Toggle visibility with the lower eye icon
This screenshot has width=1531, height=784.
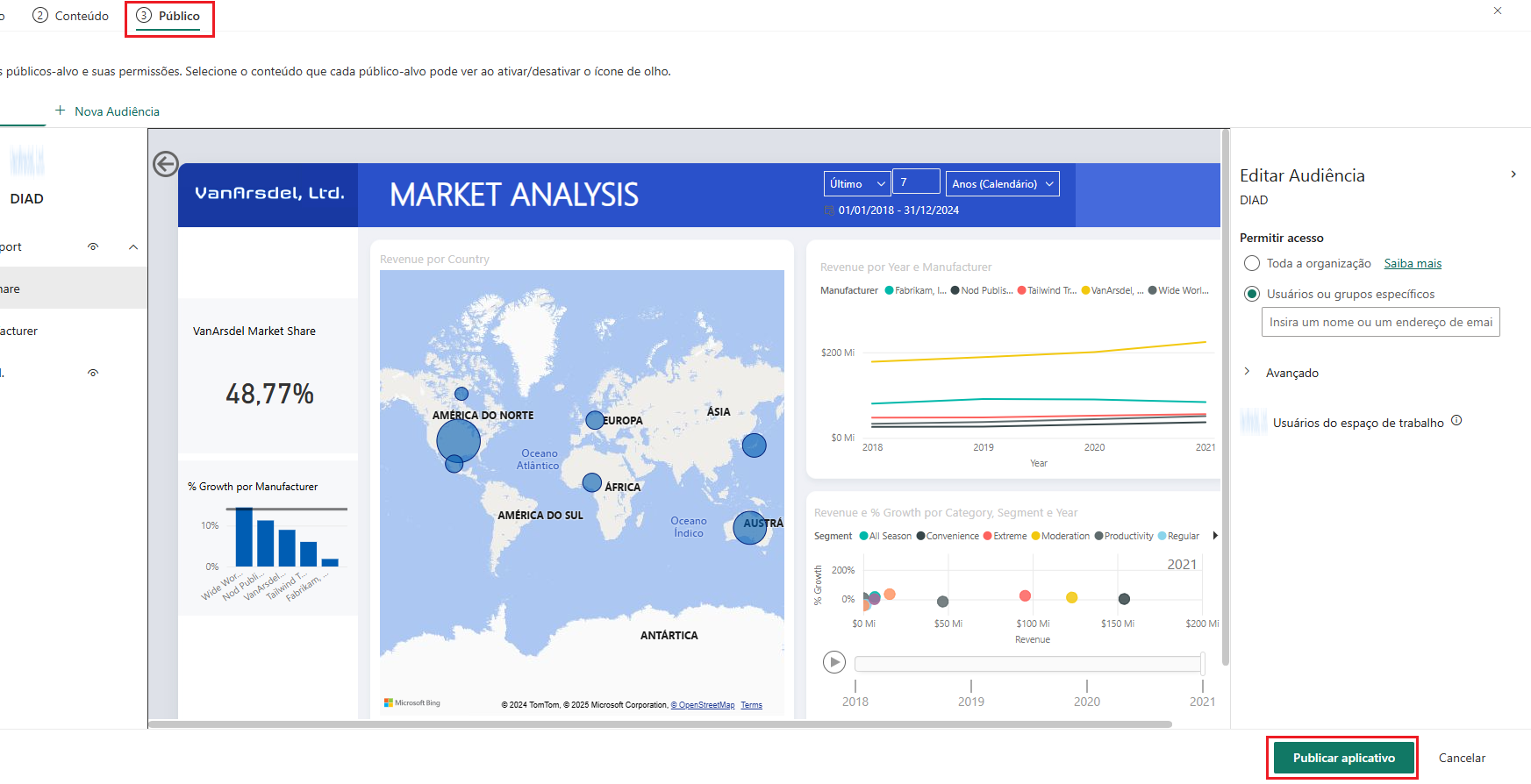click(93, 374)
